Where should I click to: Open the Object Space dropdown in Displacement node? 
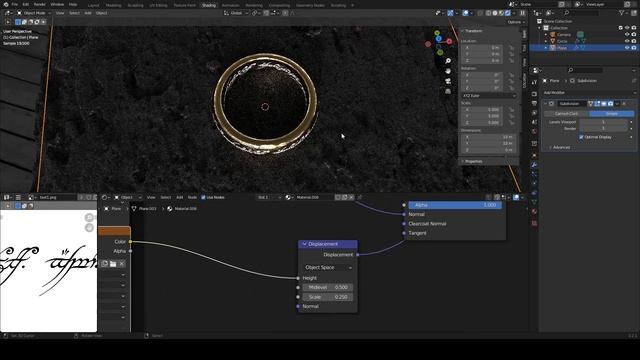(328, 267)
